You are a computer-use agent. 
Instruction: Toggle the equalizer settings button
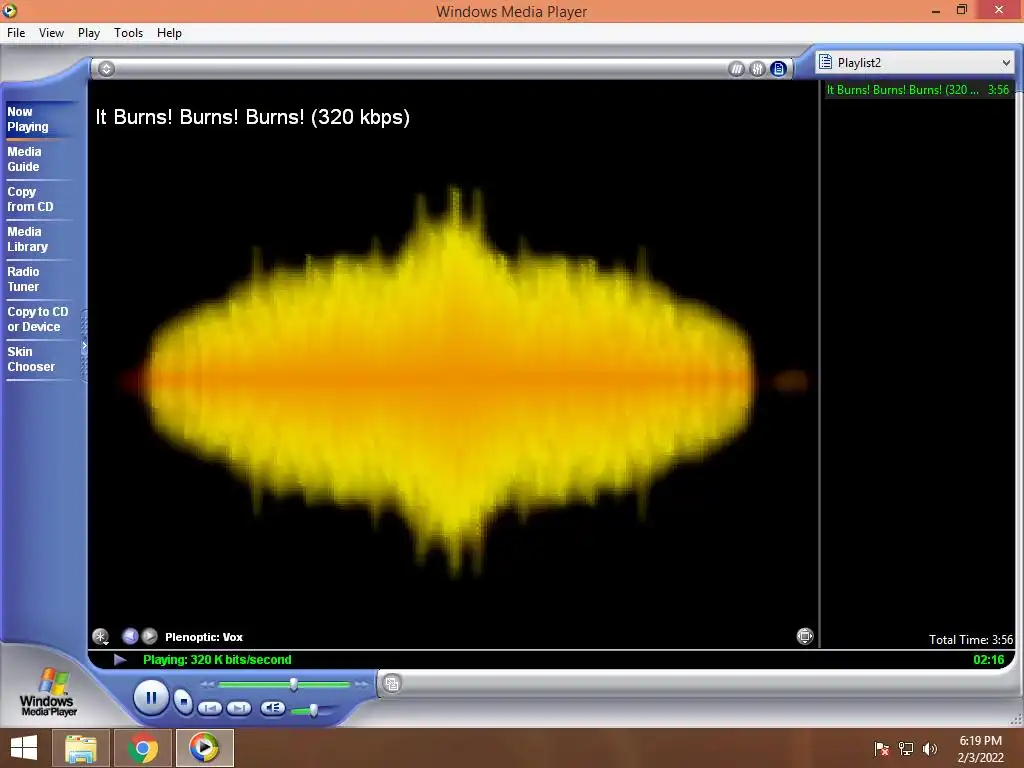pyautogui.click(x=757, y=69)
